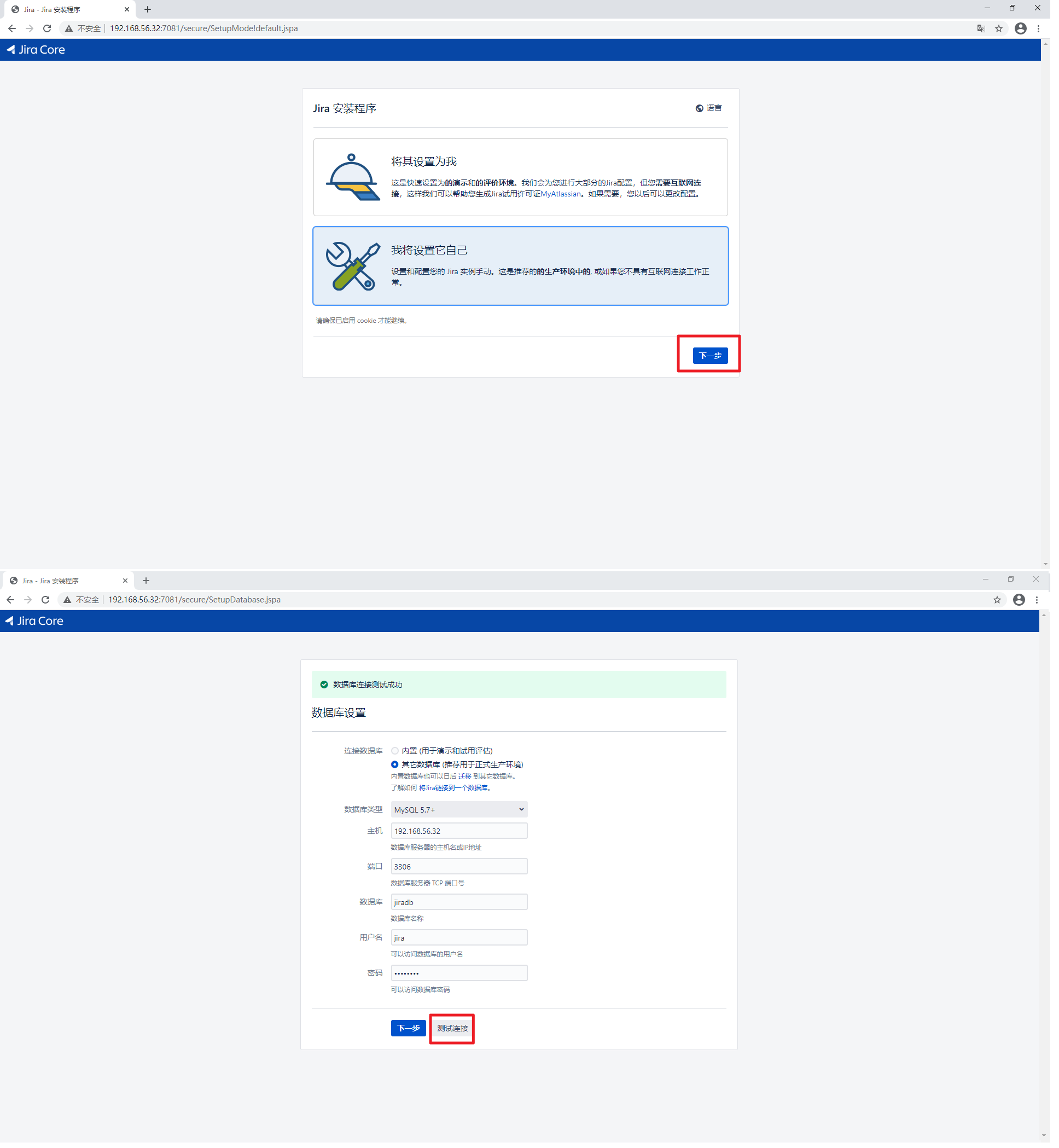The height and width of the screenshot is (1148, 1059).
Task: Open Chrome menu dots in bottom window
Action: click(1045, 604)
